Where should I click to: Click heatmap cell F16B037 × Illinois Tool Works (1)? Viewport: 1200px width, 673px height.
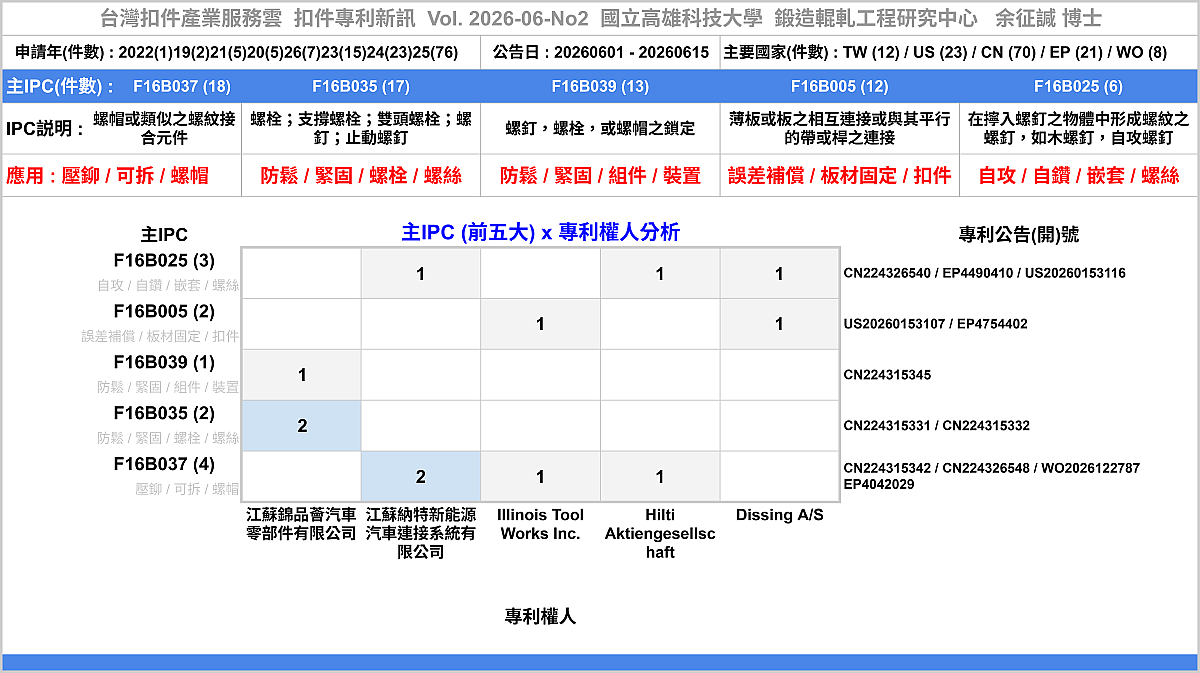pos(540,477)
